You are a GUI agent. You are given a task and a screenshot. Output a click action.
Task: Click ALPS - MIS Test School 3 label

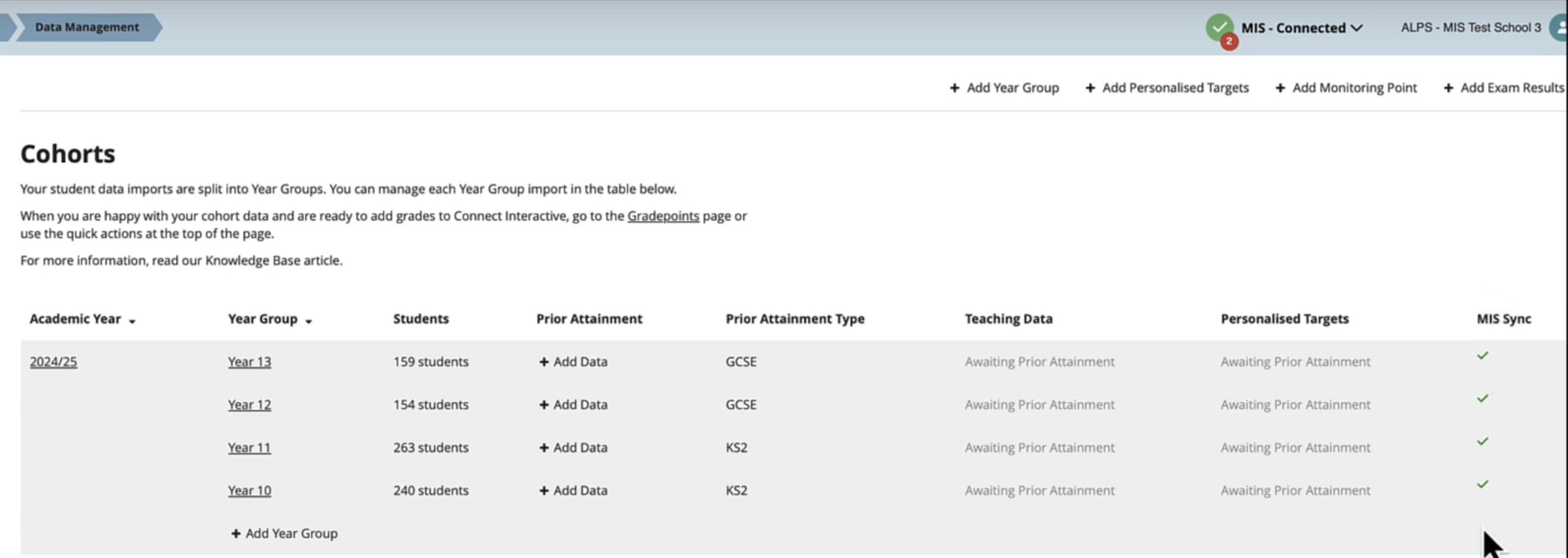pyautogui.click(x=1471, y=28)
